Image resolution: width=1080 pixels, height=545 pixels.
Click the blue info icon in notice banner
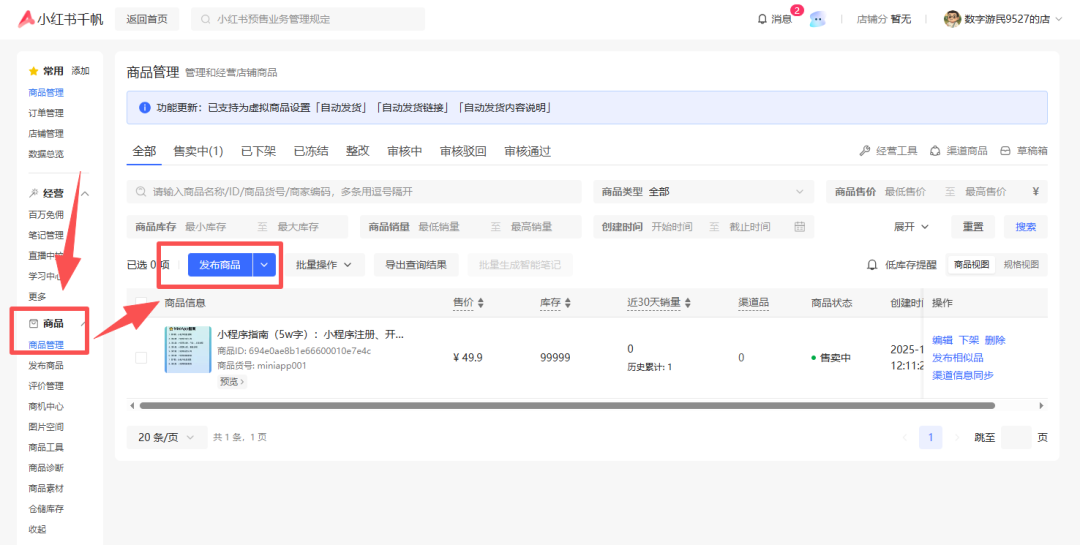pyautogui.click(x=145, y=107)
